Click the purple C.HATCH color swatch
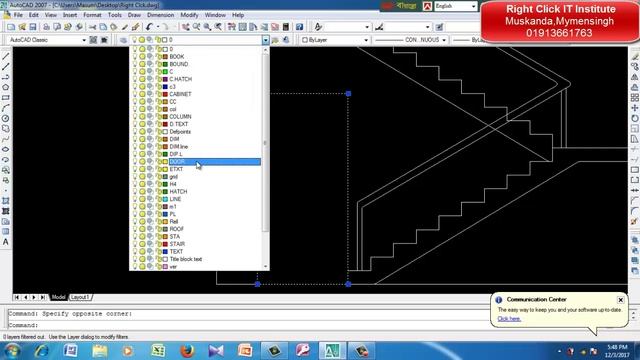This screenshot has width=640, height=360. 165,79
